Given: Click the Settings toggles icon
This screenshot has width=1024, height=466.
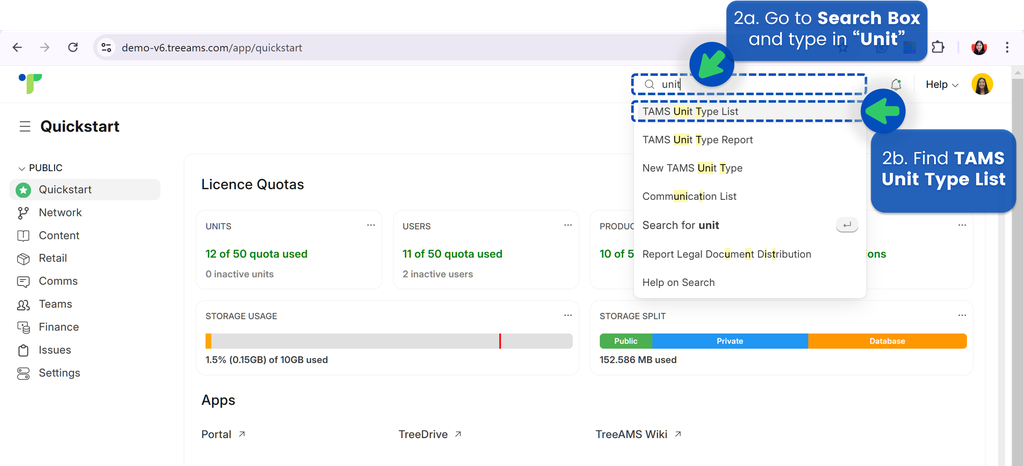Looking at the screenshot, I should (24, 373).
